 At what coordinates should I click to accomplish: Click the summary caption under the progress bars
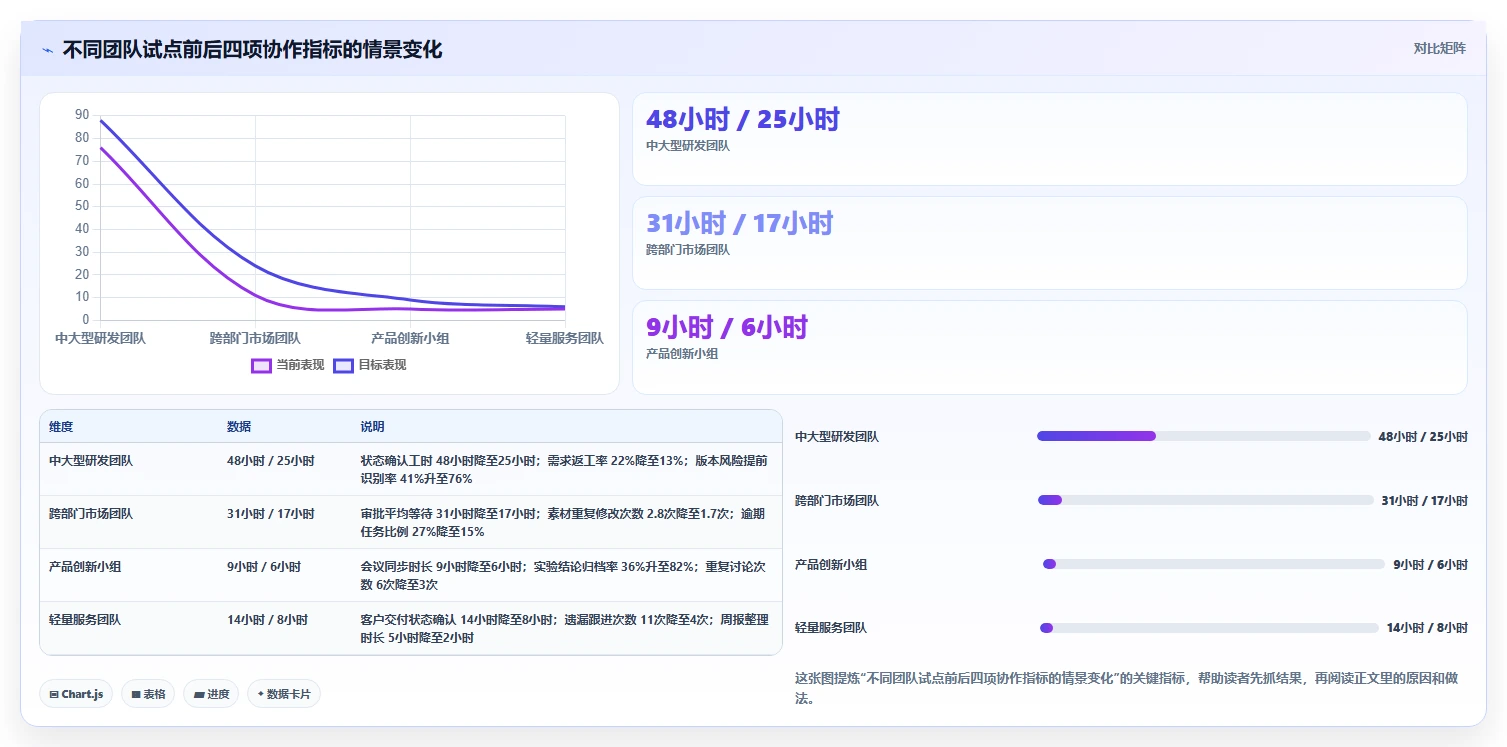[x=1130, y=688]
